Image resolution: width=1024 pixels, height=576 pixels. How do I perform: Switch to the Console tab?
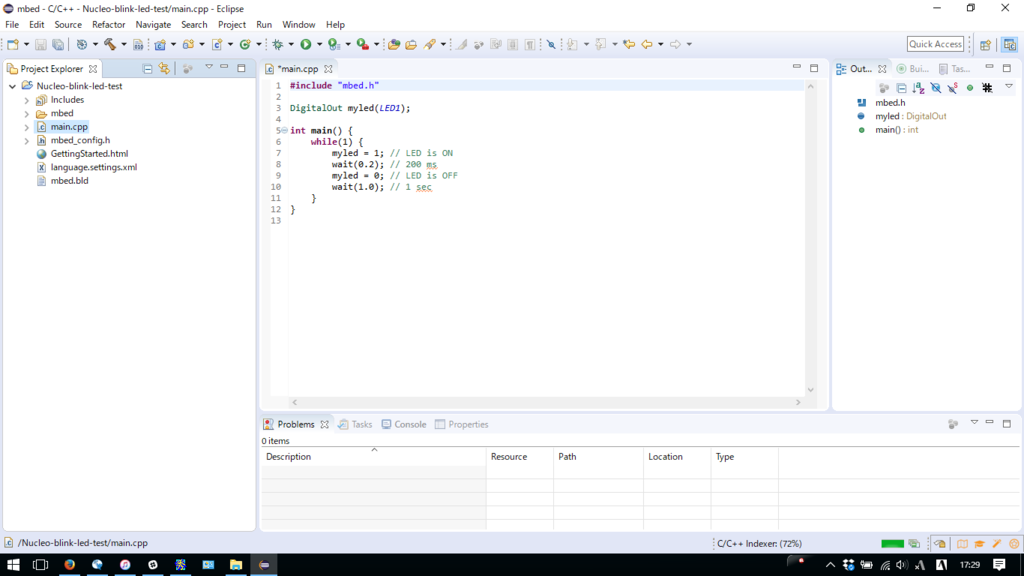(x=404, y=424)
